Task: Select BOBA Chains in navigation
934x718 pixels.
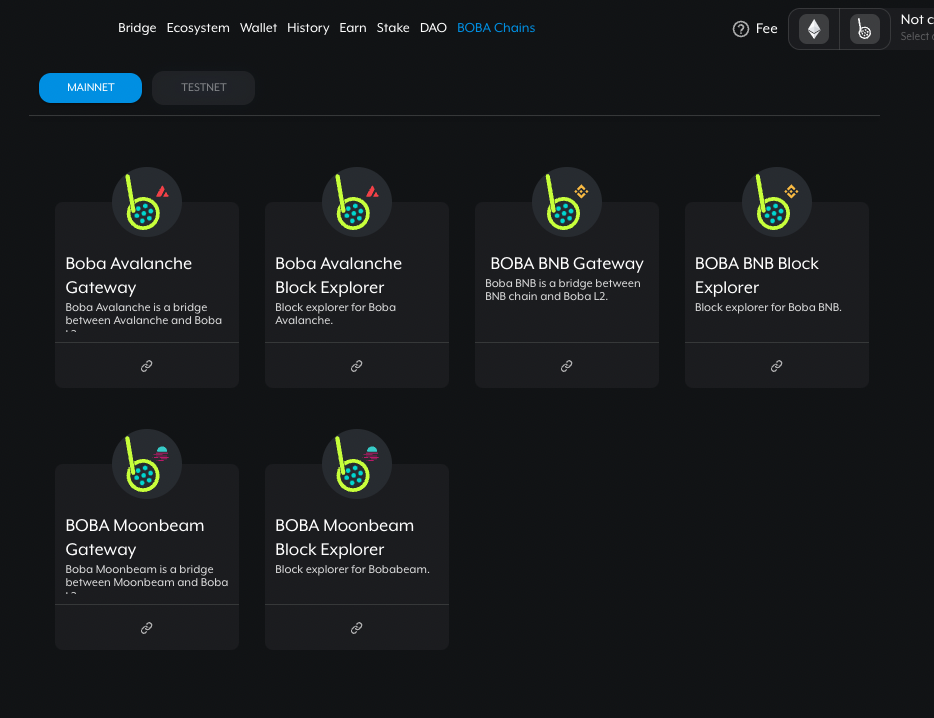Action: [x=496, y=28]
